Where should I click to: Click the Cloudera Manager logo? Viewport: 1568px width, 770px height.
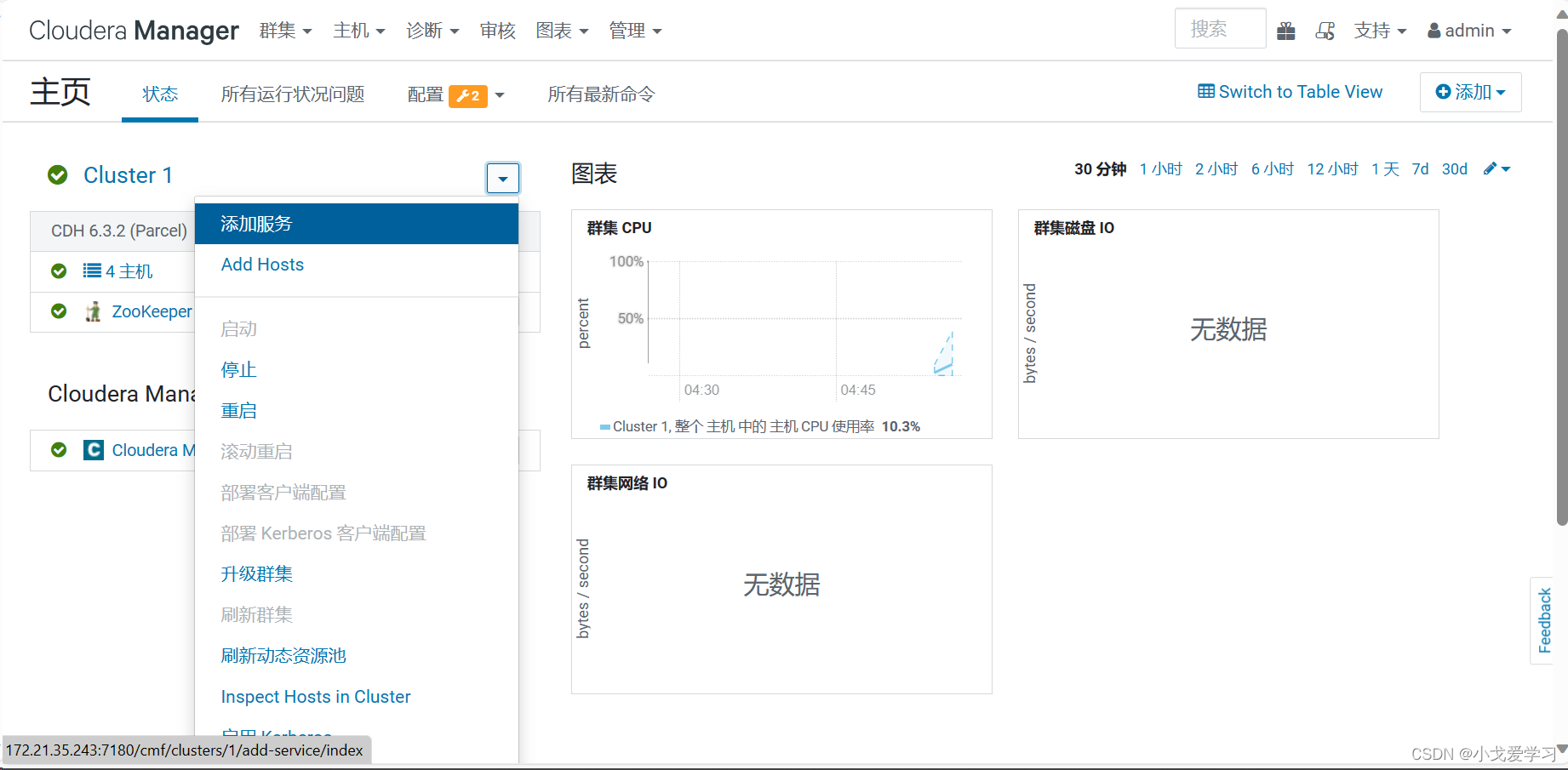point(134,31)
